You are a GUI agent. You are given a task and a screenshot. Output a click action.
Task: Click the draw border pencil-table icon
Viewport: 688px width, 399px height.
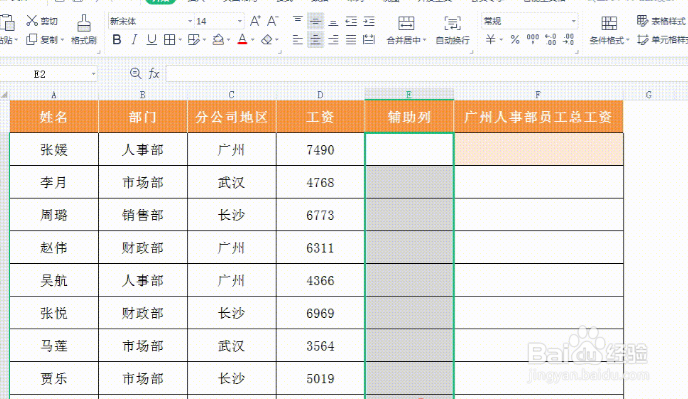tap(193, 40)
